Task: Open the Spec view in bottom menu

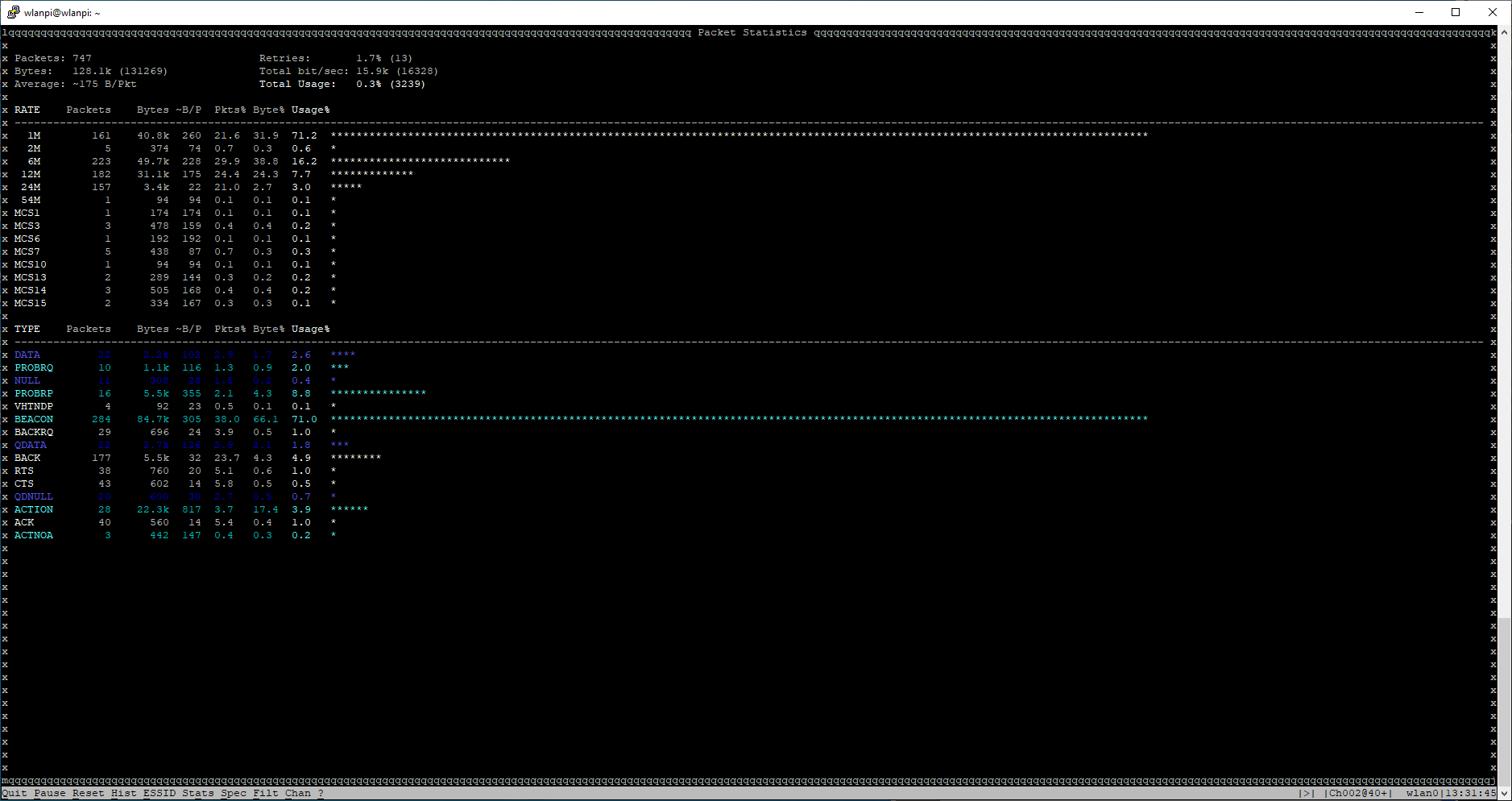Action: 234,793
